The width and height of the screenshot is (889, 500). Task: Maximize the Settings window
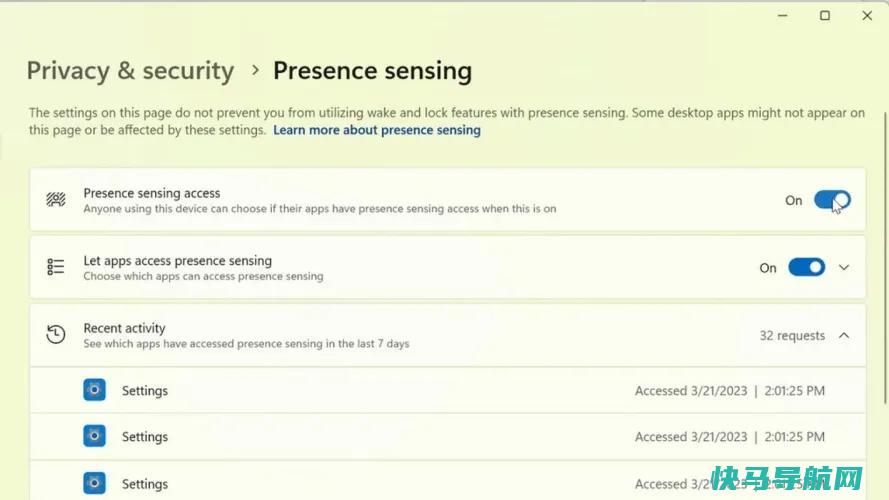(825, 16)
